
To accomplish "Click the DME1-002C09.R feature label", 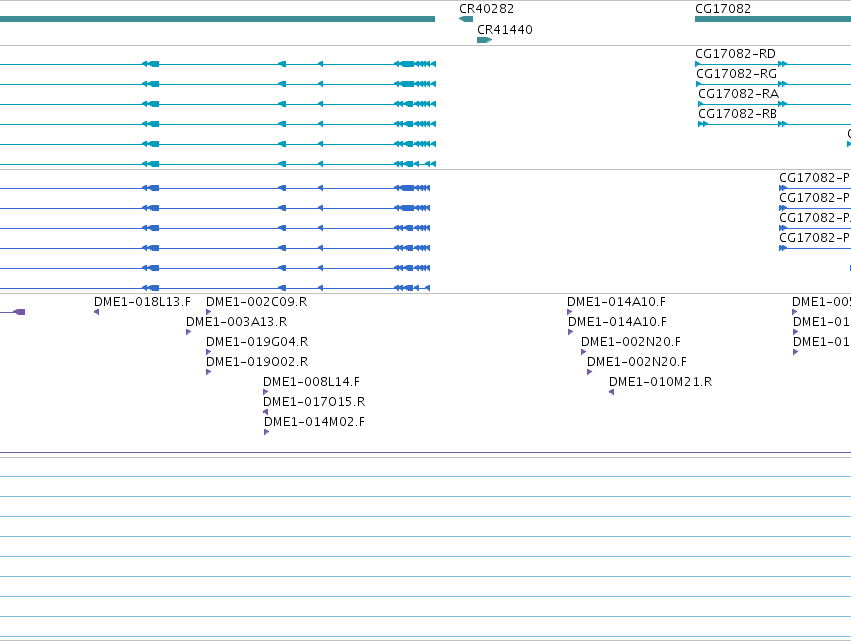I will pos(257,302).
